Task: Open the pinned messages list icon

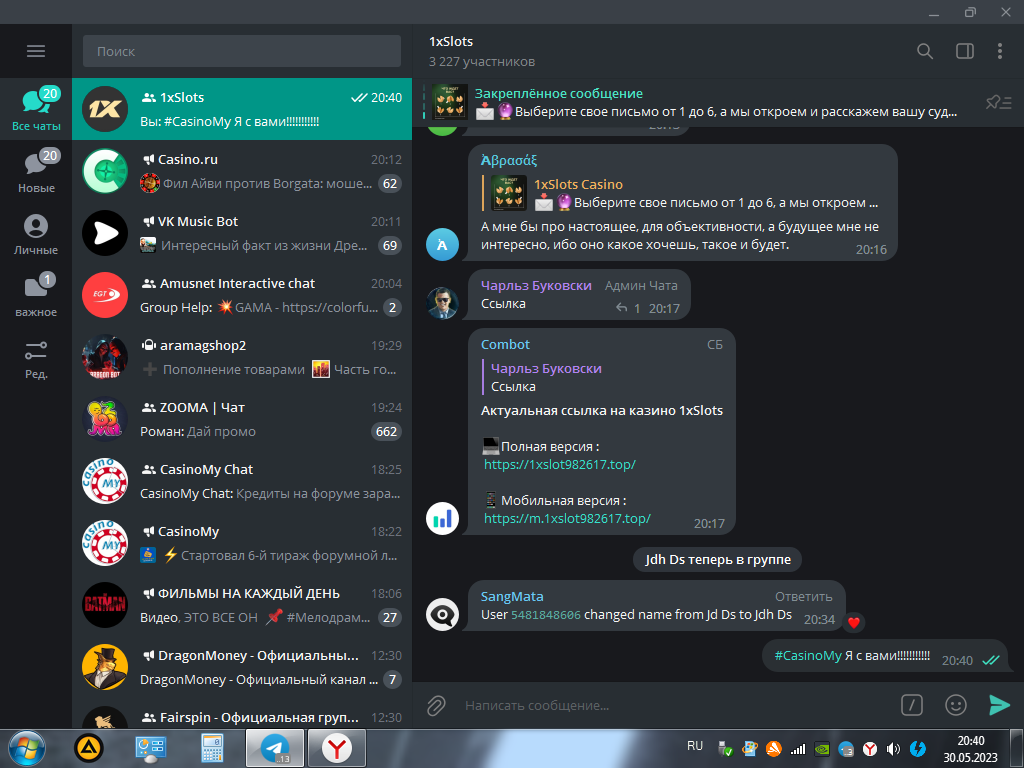Action: (x=999, y=103)
